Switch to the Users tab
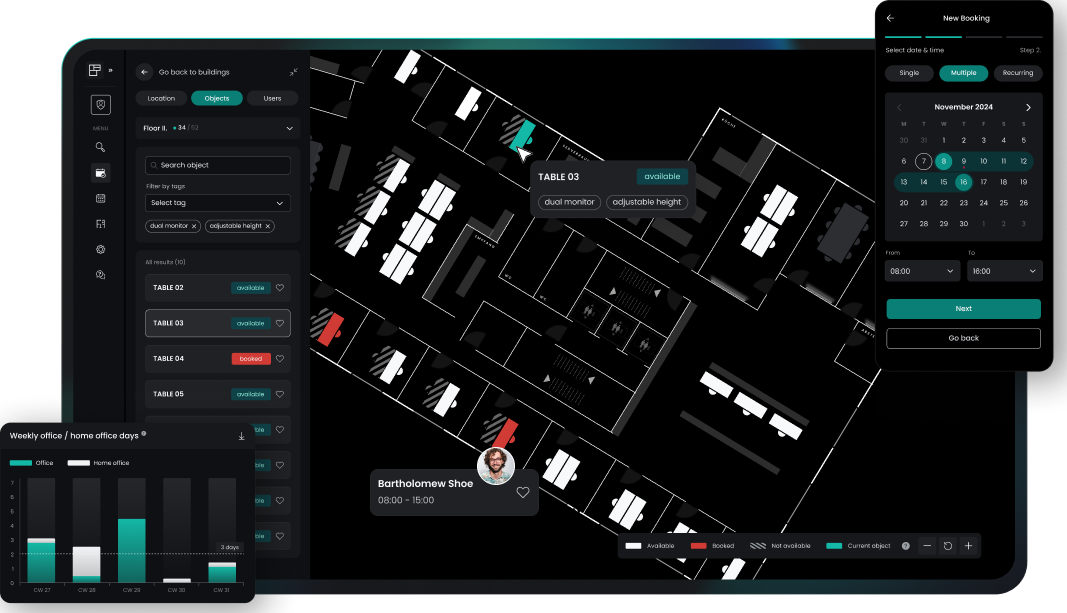The height and width of the screenshot is (613, 1067). pos(272,99)
